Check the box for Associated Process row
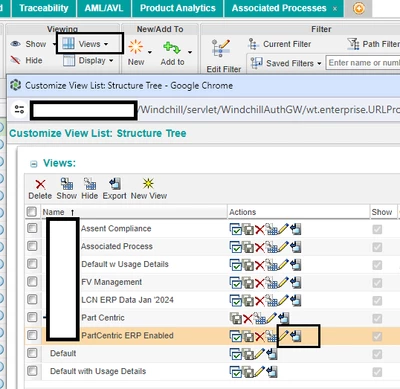The width and height of the screenshot is (400, 389). pyautogui.click(x=32, y=246)
